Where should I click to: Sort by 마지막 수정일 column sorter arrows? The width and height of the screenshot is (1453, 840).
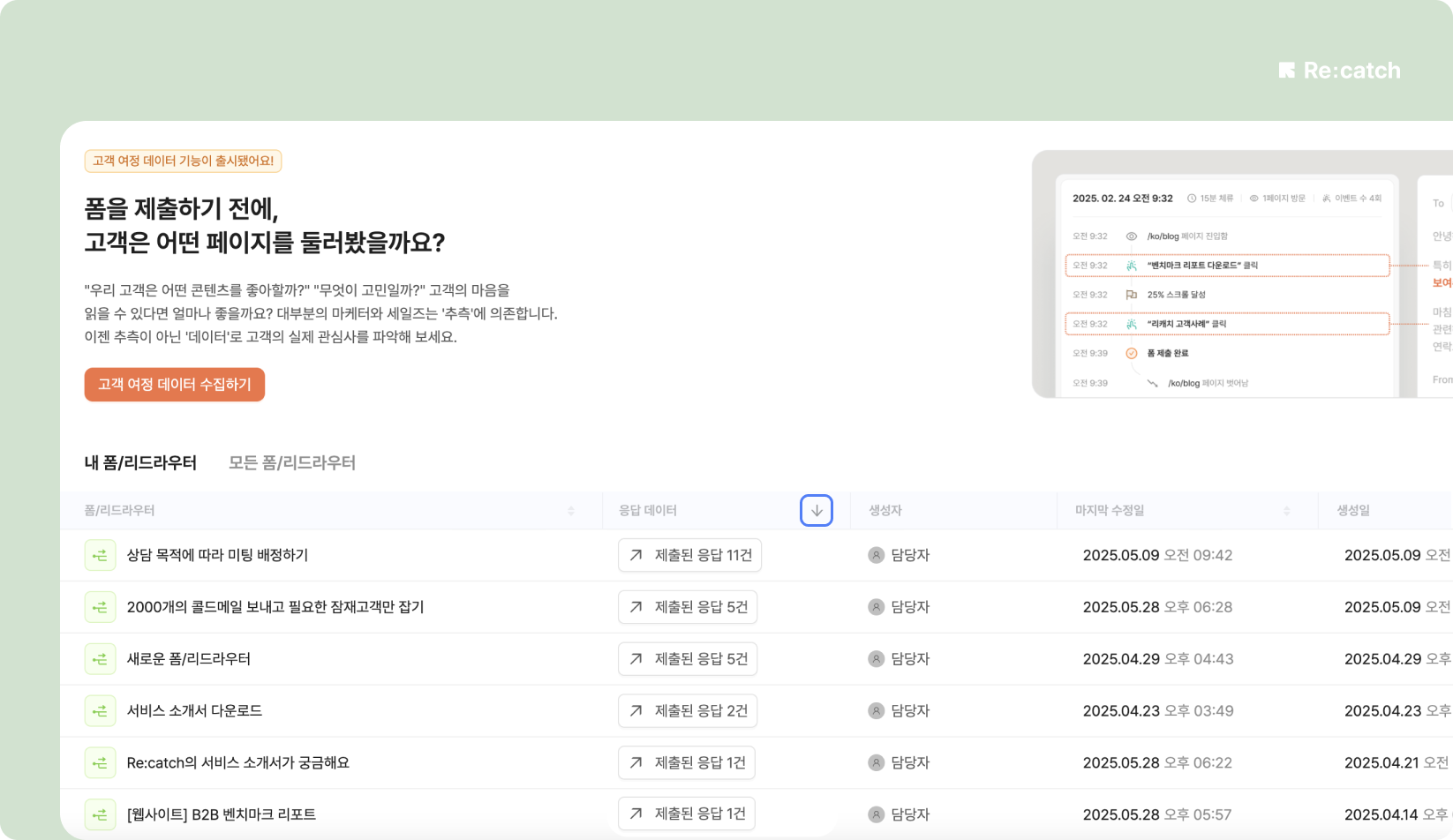click(1286, 511)
